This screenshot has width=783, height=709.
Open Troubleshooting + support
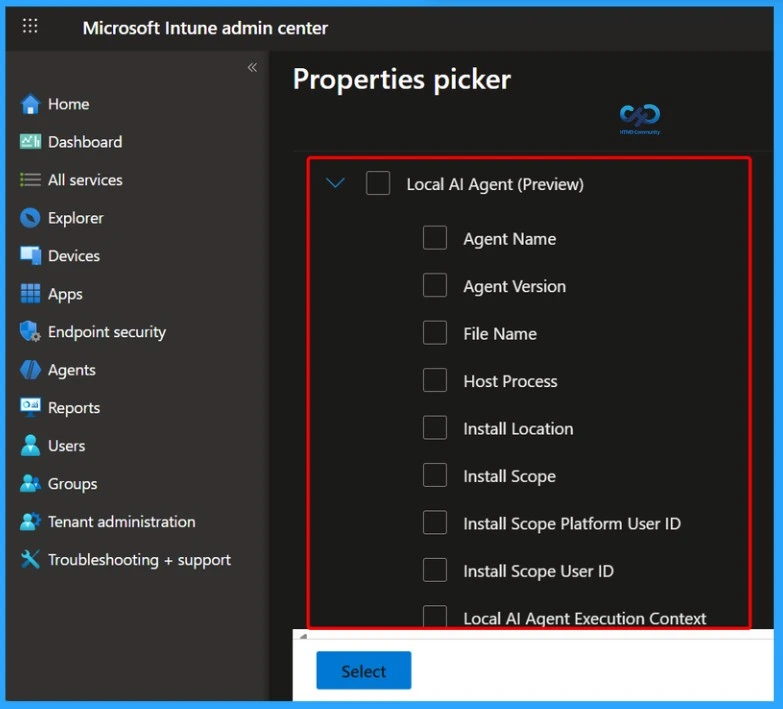[139, 560]
